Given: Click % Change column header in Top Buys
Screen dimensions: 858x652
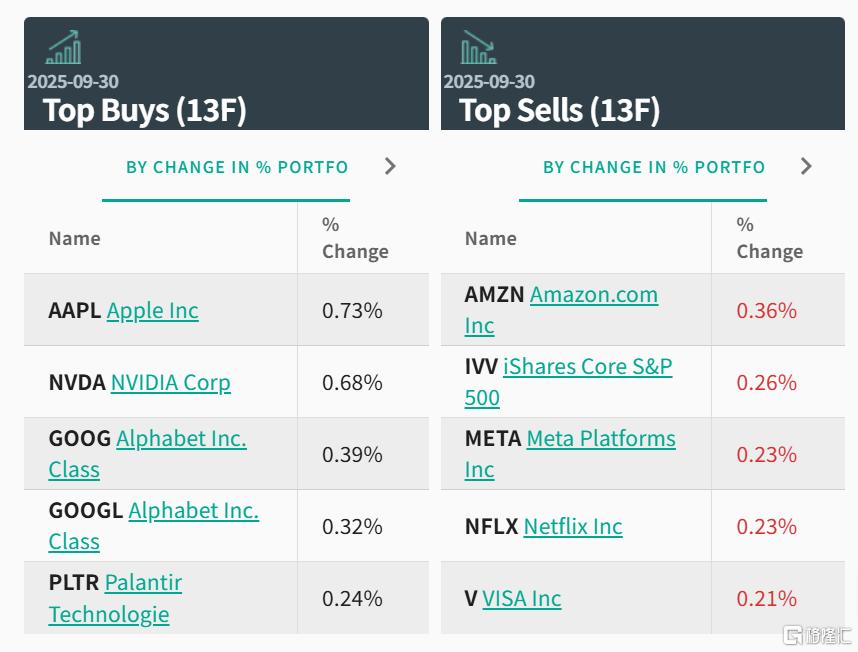Looking at the screenshot, I should pyautogui.click(x=355, y=238).
